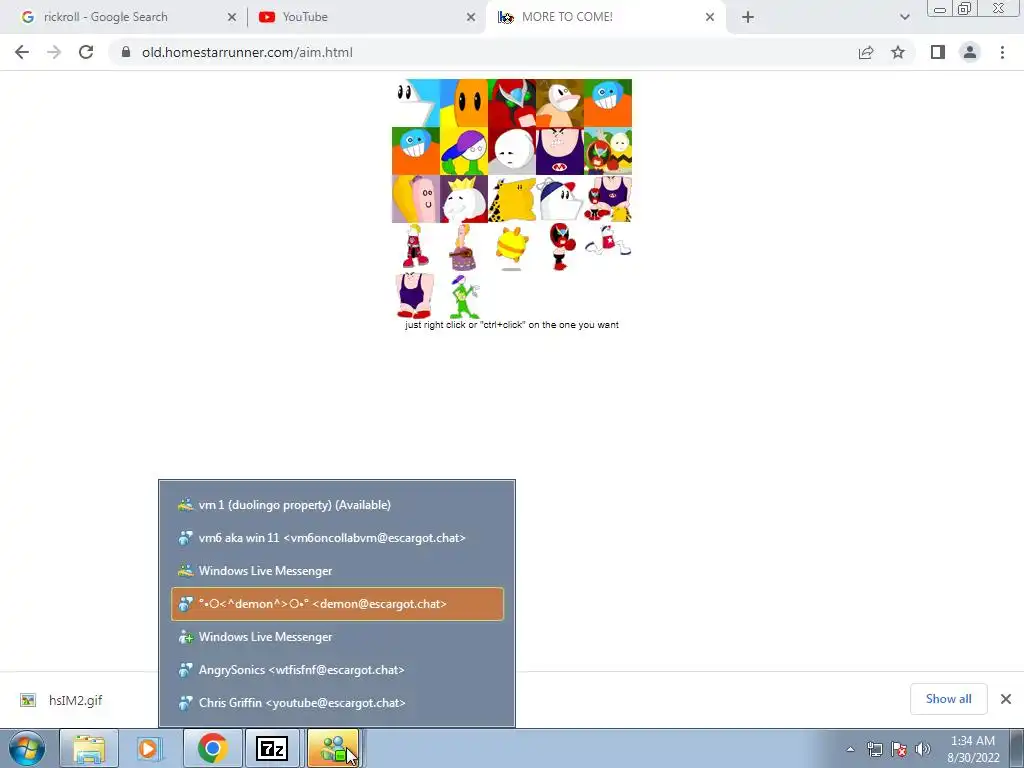The image size is (1024, 768).
Task: Select Marzipan holding a guitar icon
Action: click(464, 247)
